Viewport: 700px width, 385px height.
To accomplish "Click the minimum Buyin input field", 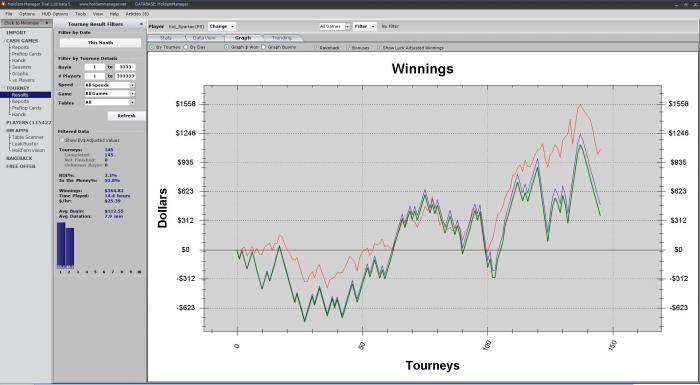I will (x=95, y=67).
